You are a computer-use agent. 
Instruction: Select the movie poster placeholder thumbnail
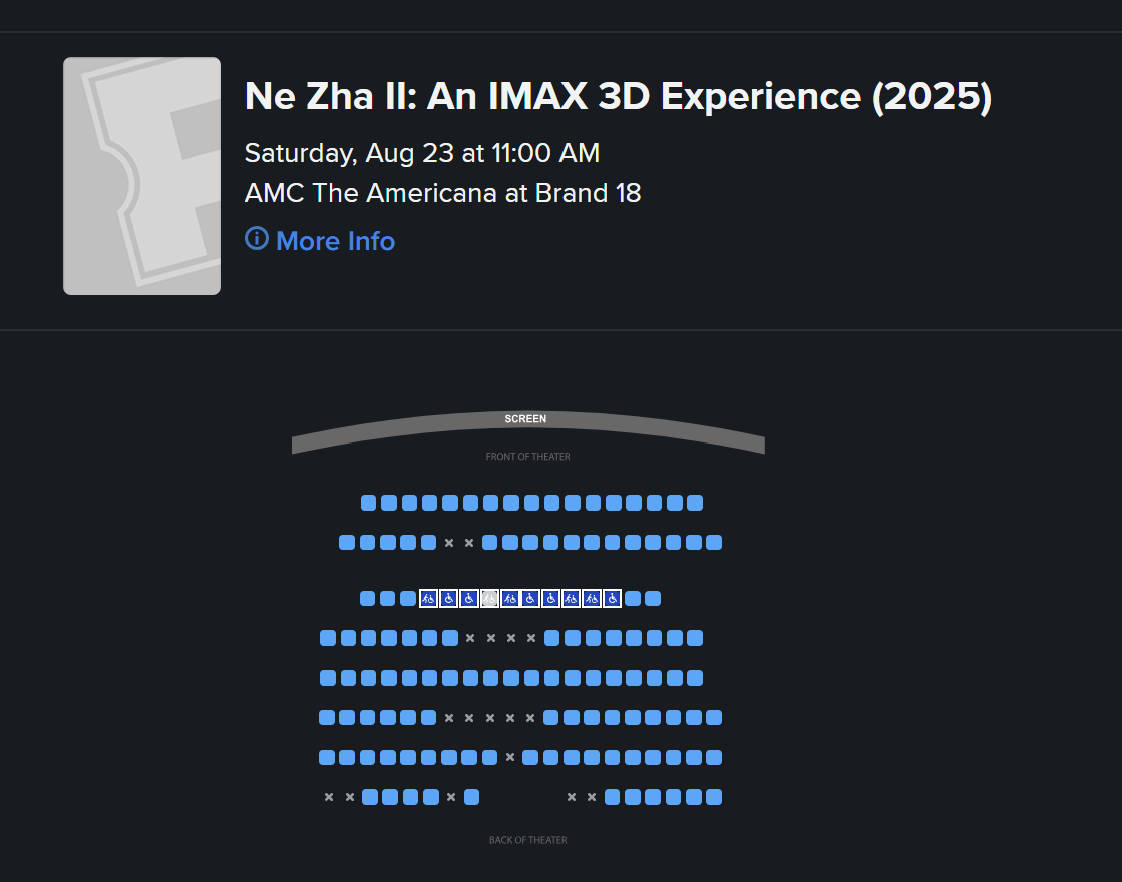click(x=142, y=176)
